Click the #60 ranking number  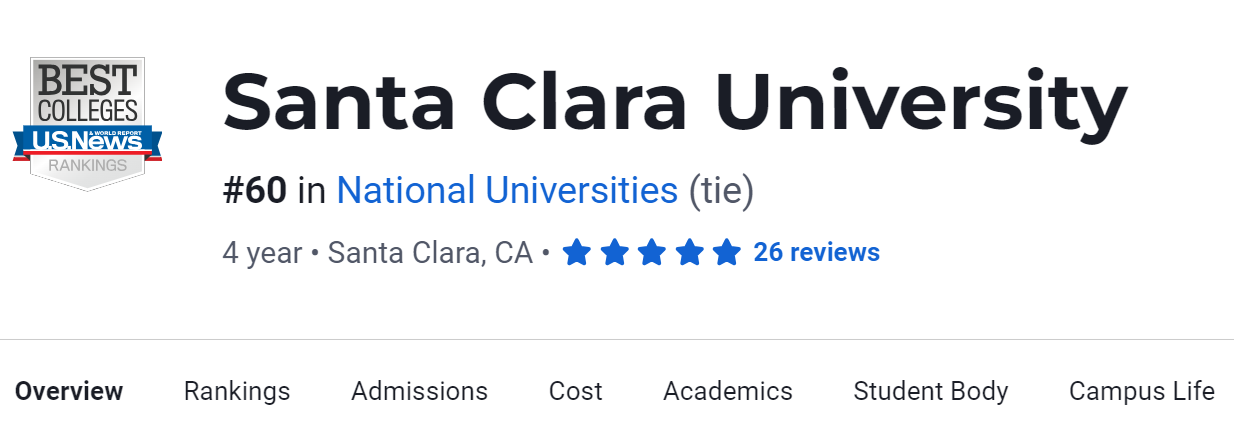pyautogui.click(x=254, y=190)
